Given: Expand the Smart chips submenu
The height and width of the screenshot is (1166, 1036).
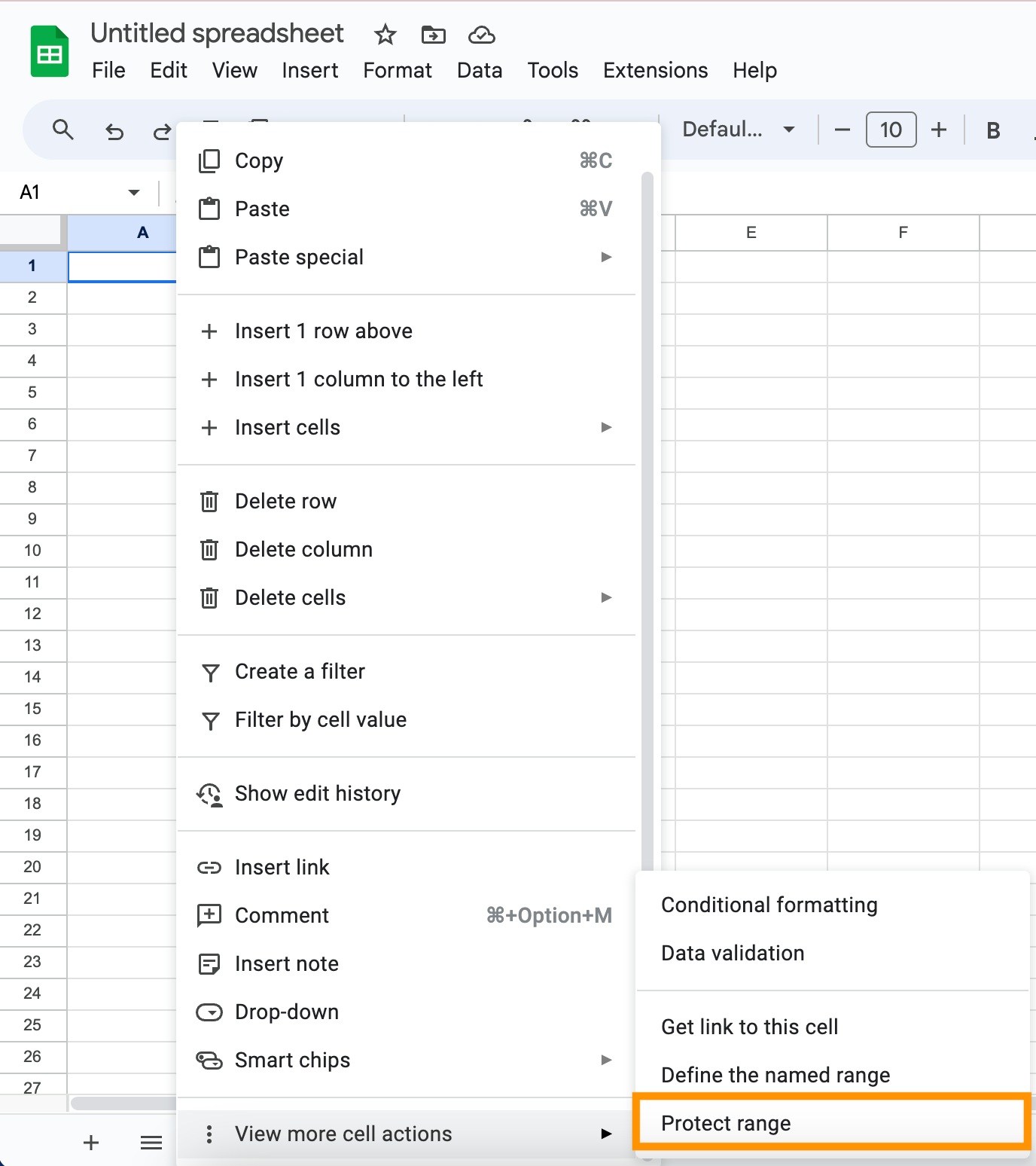Looking at the screenshot, I should click(407, 1060).
